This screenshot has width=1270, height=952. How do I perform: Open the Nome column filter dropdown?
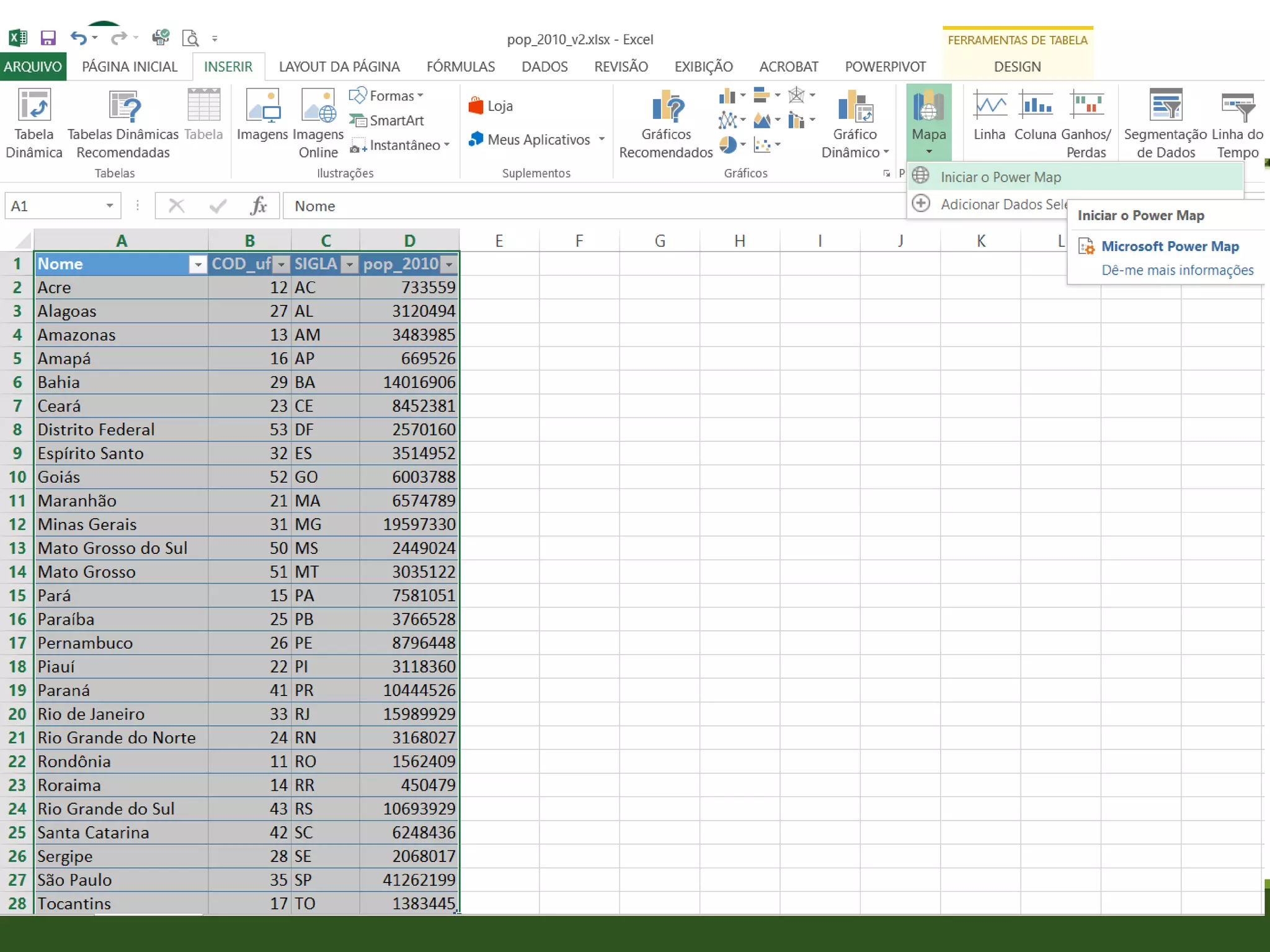[198, 265]
